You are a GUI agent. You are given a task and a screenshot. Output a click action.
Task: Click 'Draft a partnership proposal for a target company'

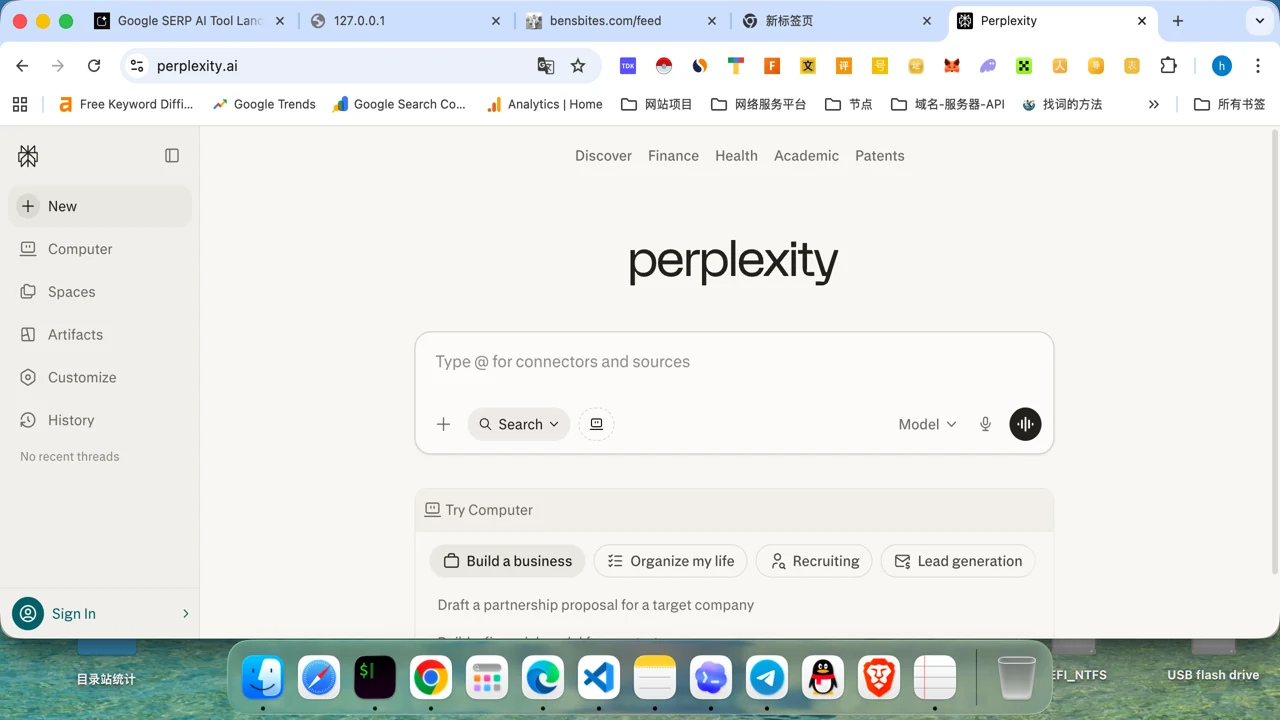point(596,605)
